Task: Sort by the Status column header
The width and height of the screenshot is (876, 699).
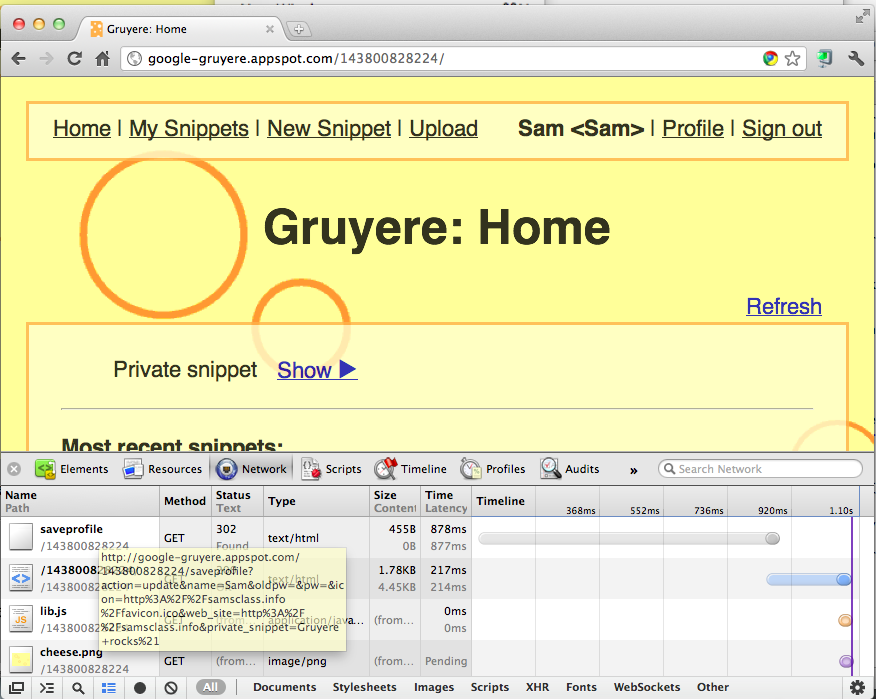Action: [237, 501]
